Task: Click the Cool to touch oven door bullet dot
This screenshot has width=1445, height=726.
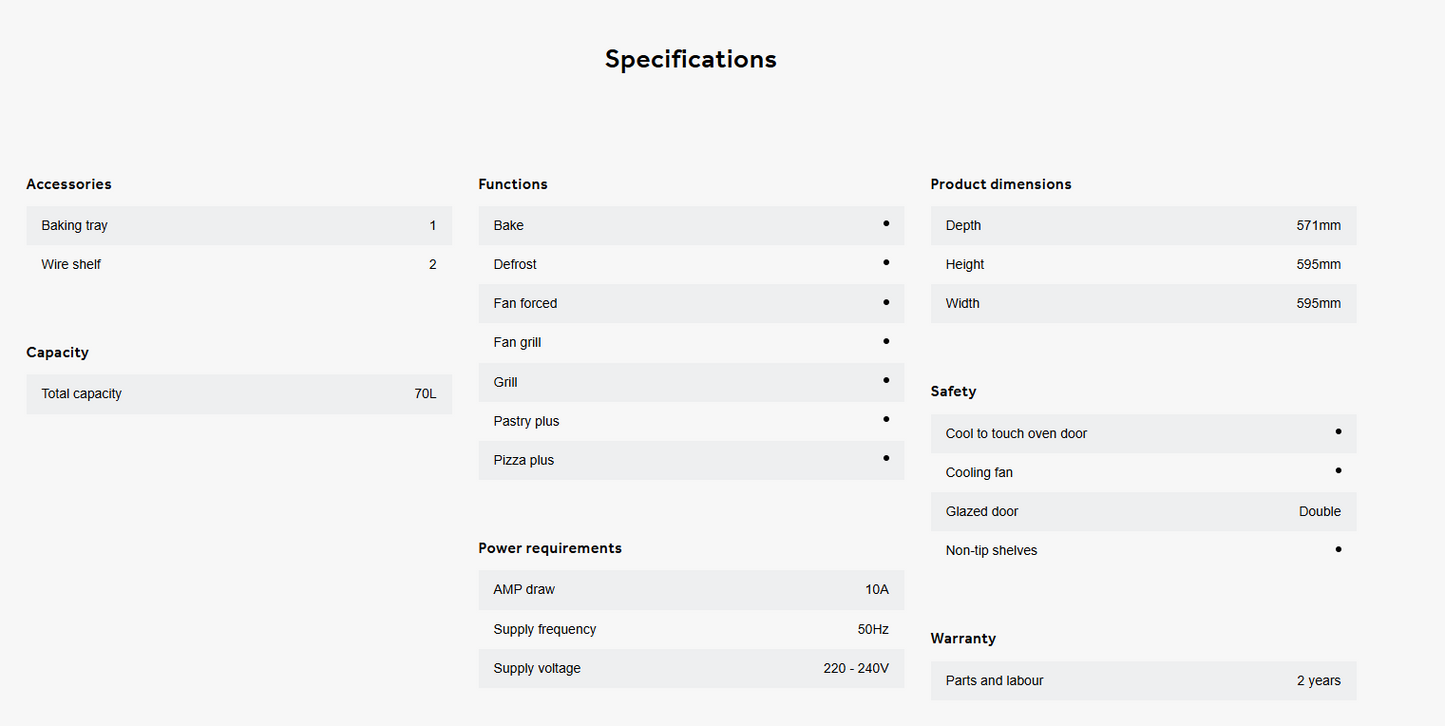Action: click(1338, 432)
